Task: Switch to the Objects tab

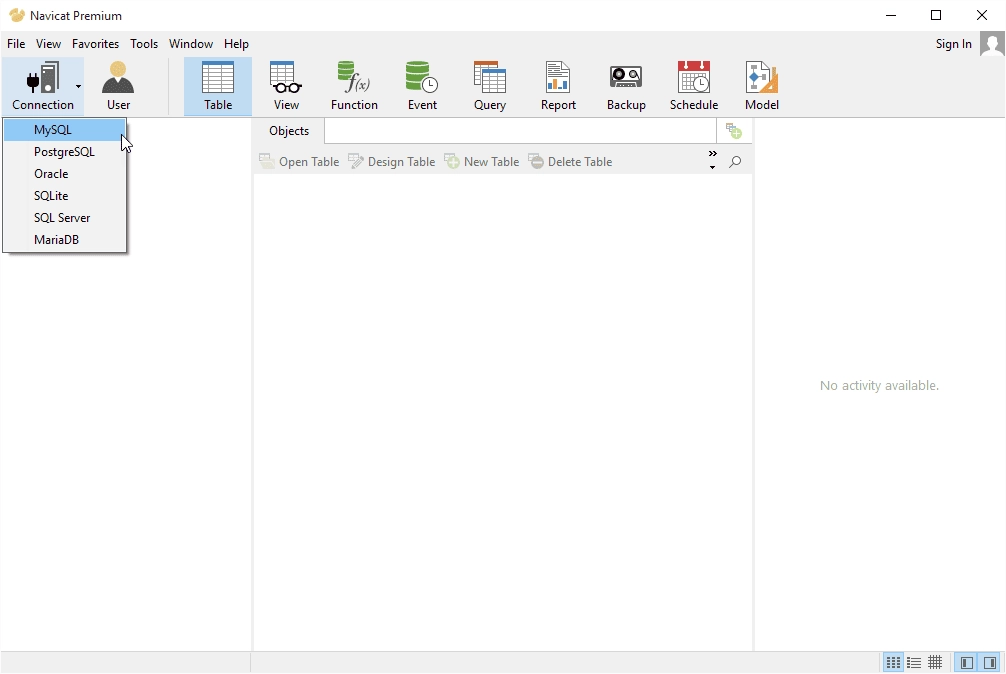Action: (x=289, y=131)
